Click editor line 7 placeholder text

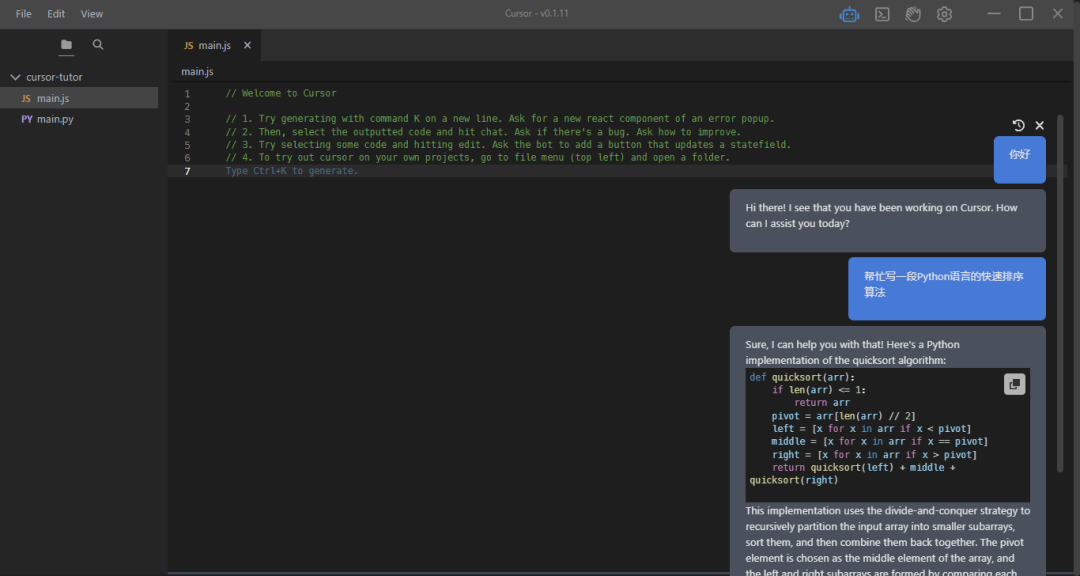[x=291, y=171]
